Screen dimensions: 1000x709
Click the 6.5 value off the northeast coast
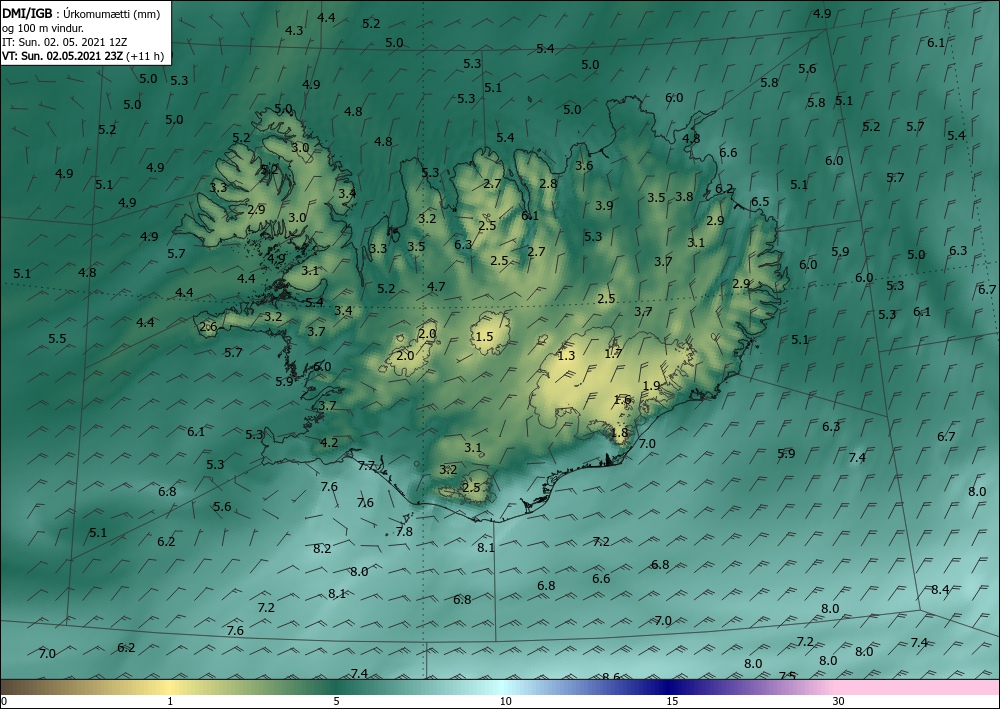(x=760, y=202)
